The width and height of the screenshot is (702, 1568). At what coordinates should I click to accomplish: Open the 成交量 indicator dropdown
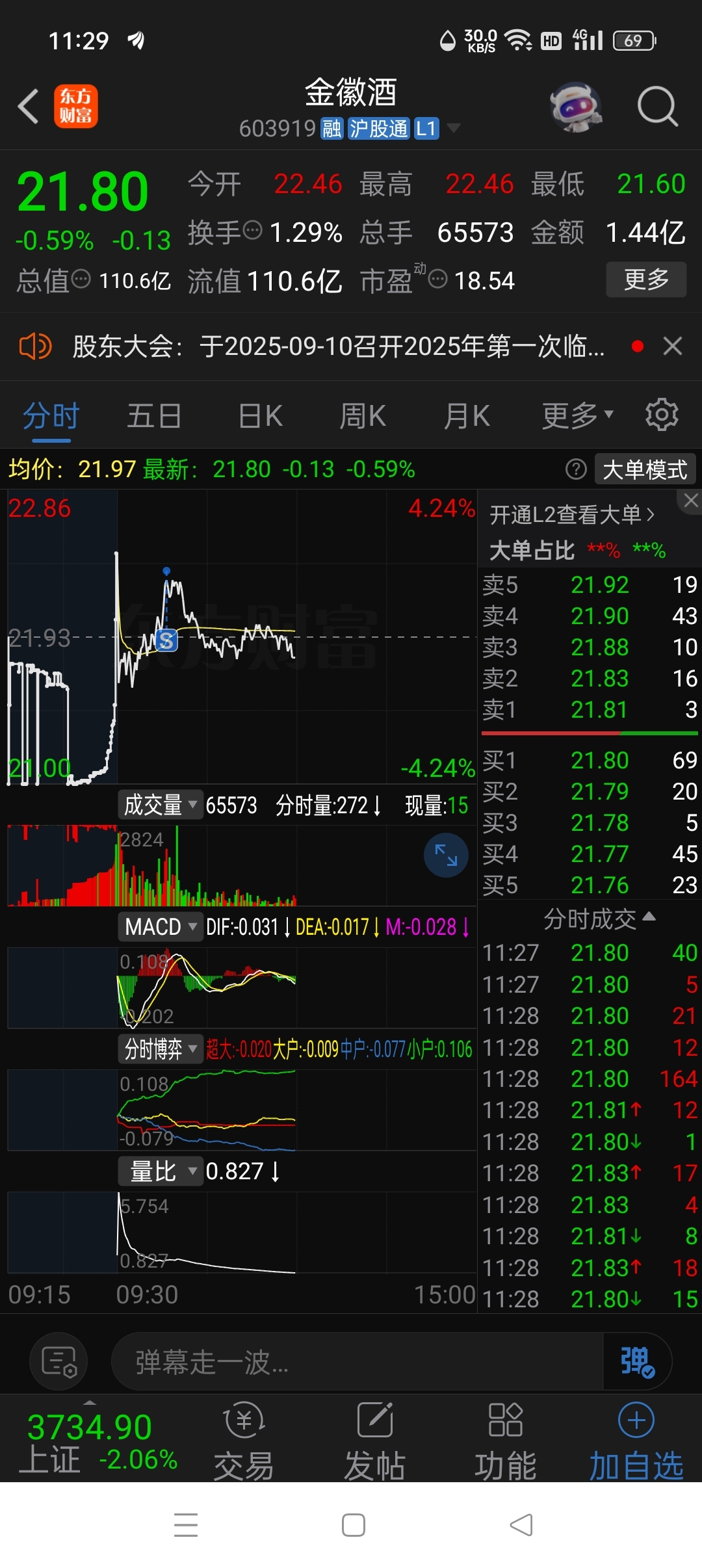(161, 805)
